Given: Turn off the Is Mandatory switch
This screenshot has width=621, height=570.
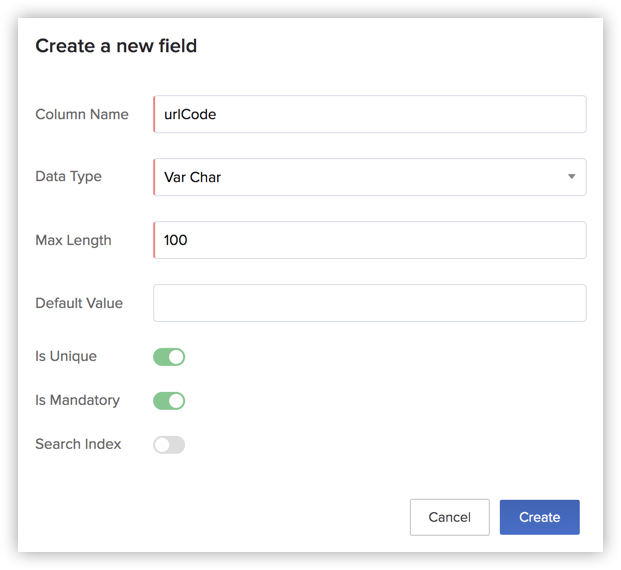Looking at the screenshot, I should click(x=169, y=401).
